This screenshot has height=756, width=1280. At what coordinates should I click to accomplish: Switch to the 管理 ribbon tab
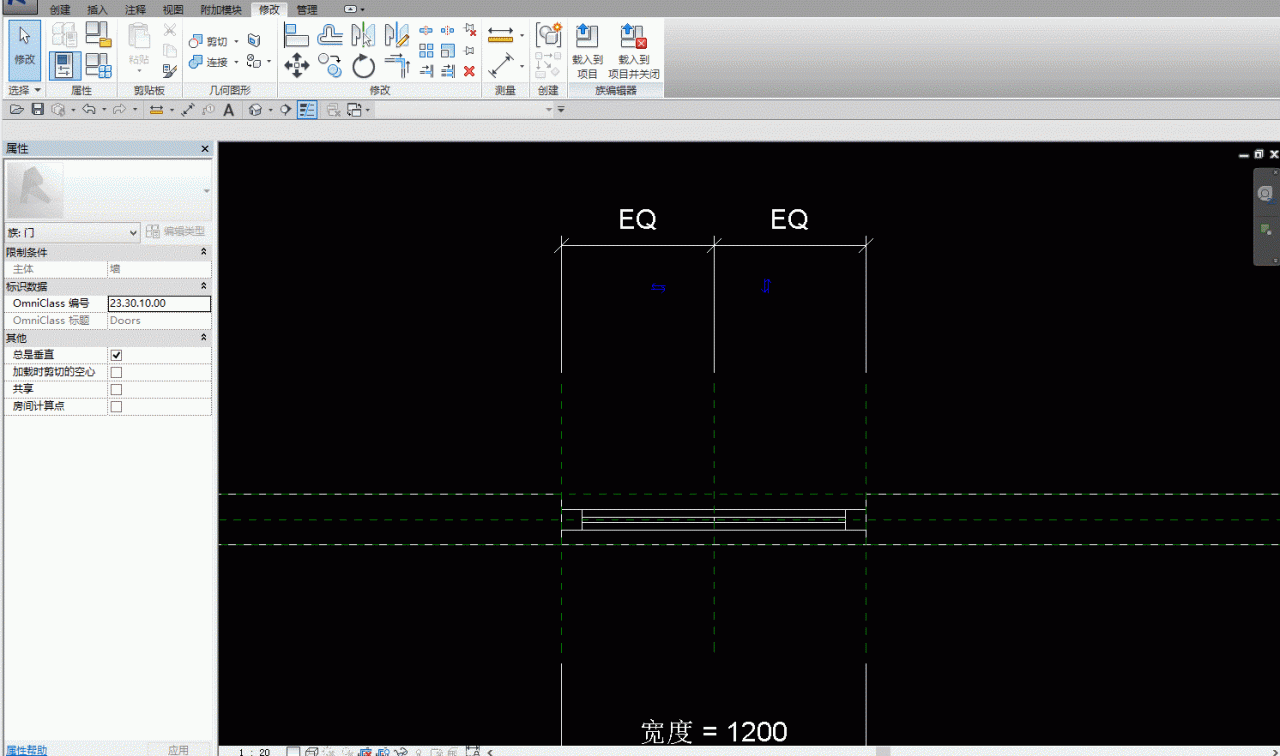[x=307, y=10]
